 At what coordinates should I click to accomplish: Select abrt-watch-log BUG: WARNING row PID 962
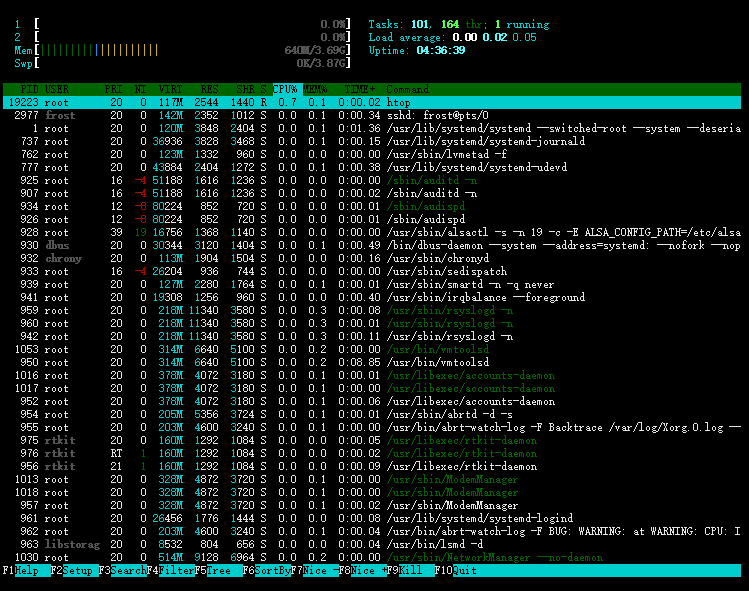point(372,531)
